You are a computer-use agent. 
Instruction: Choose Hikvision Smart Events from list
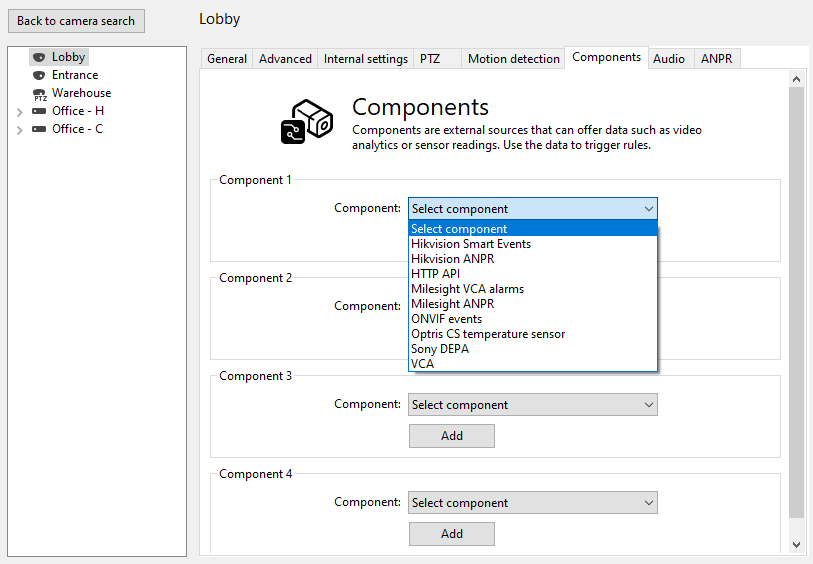point(532,244)
